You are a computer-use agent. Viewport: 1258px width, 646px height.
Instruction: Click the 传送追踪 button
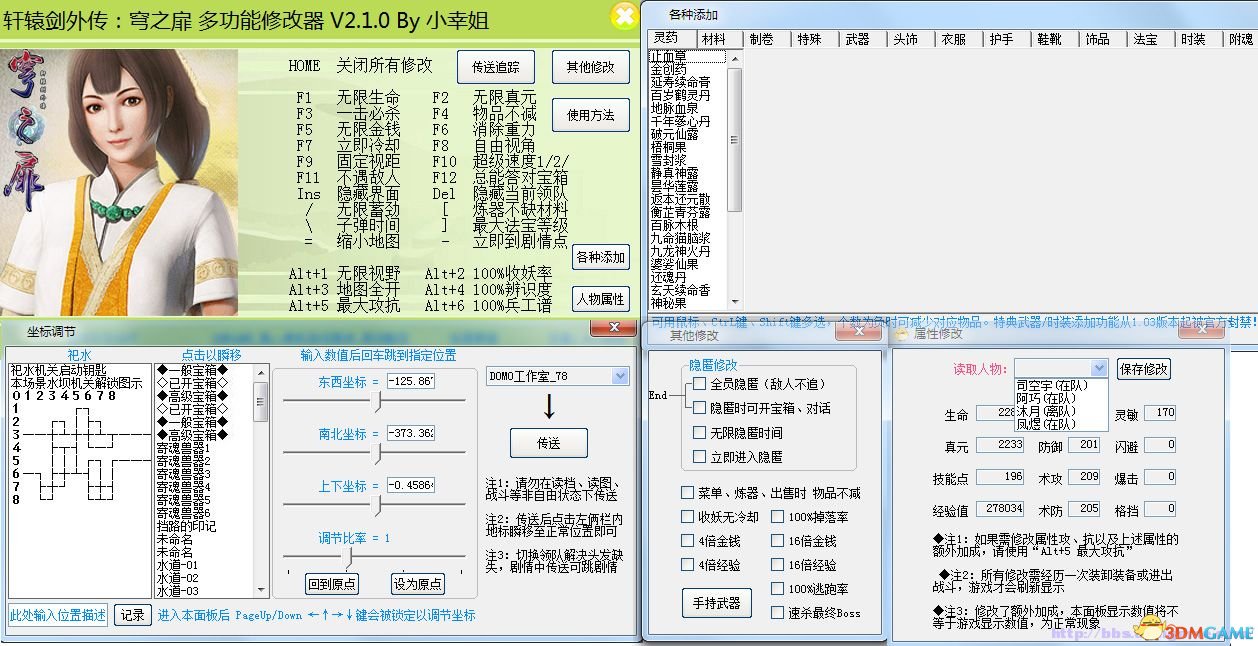(496, 67)
